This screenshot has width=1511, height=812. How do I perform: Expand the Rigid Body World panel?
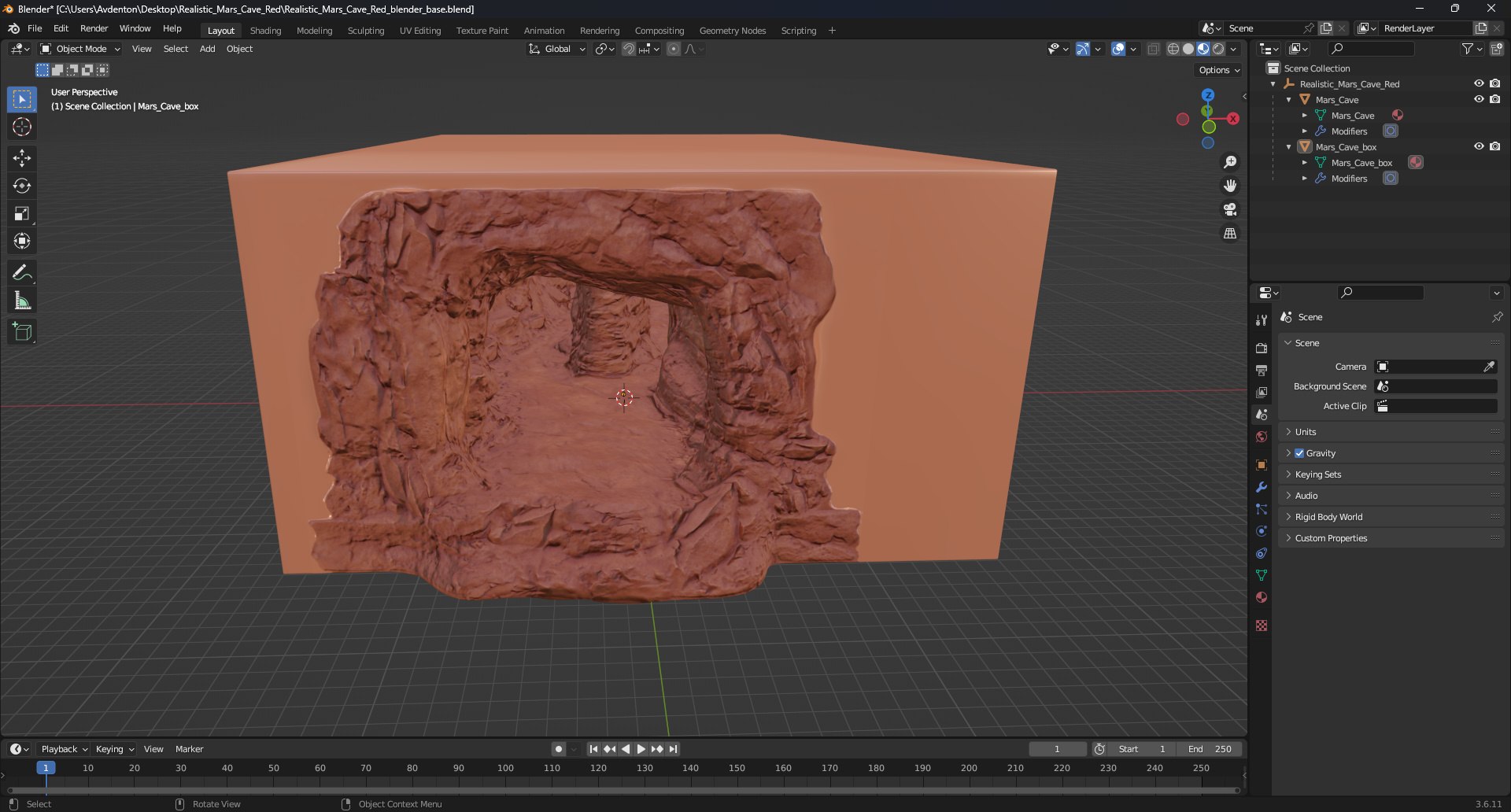(1391, 517)
